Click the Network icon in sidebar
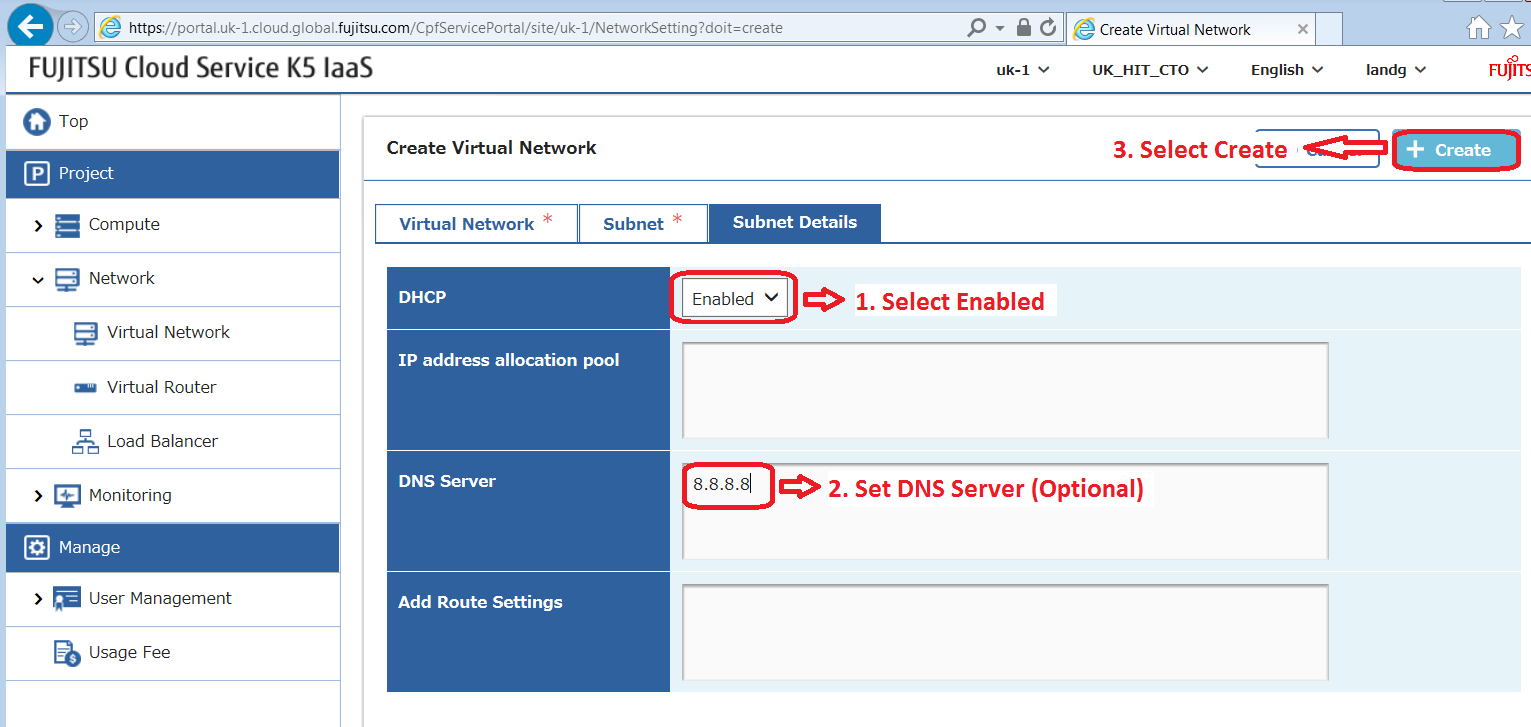 [x=67, y=279]
